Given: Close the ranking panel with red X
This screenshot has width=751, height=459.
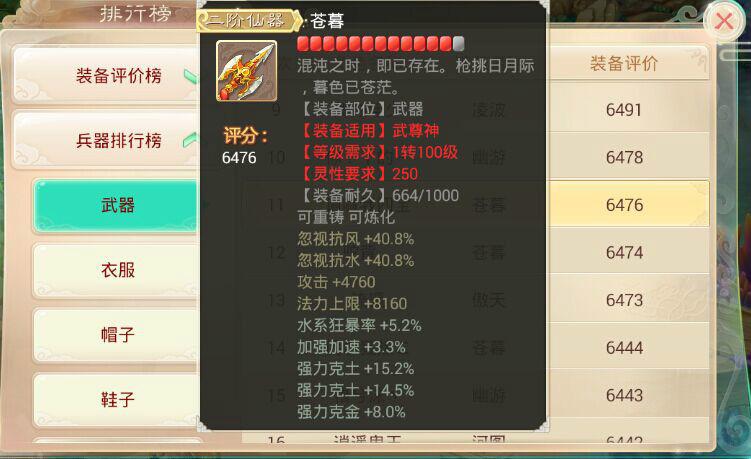Looking at the screenshot, I should point(724,22).
